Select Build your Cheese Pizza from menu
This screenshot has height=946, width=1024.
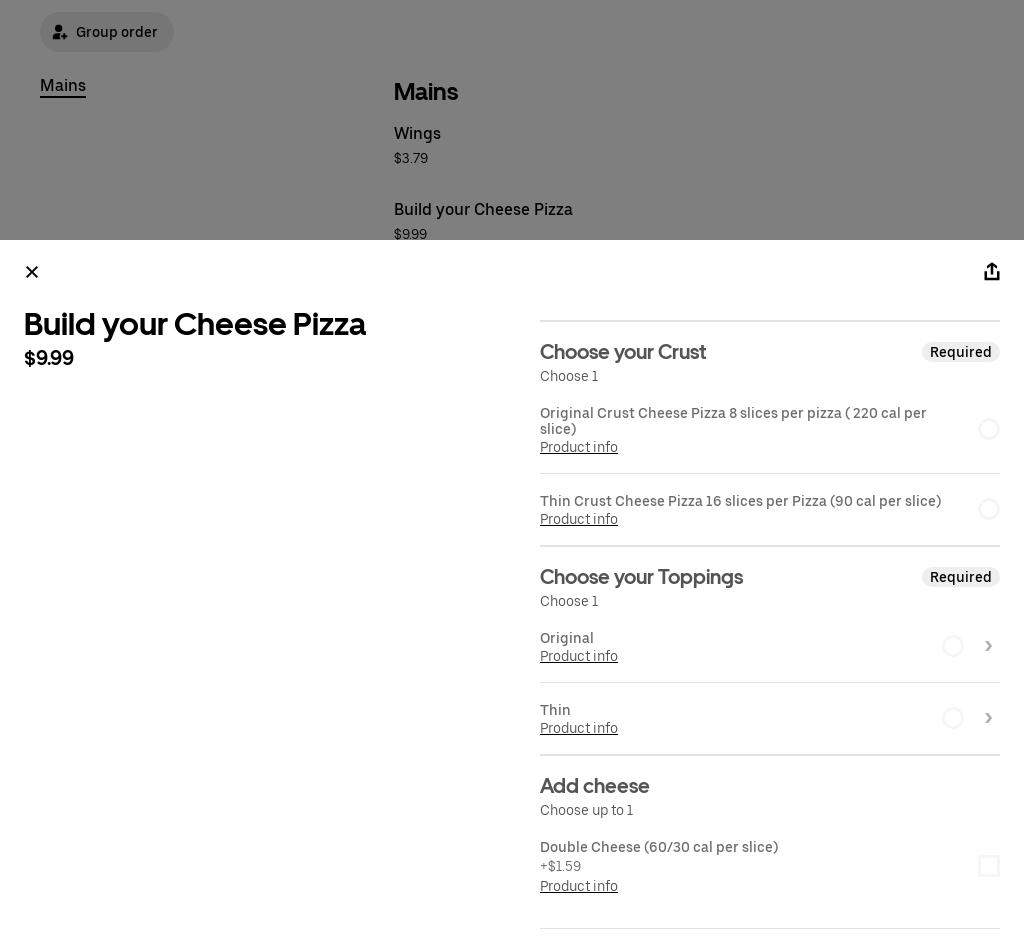pos(483,210)
